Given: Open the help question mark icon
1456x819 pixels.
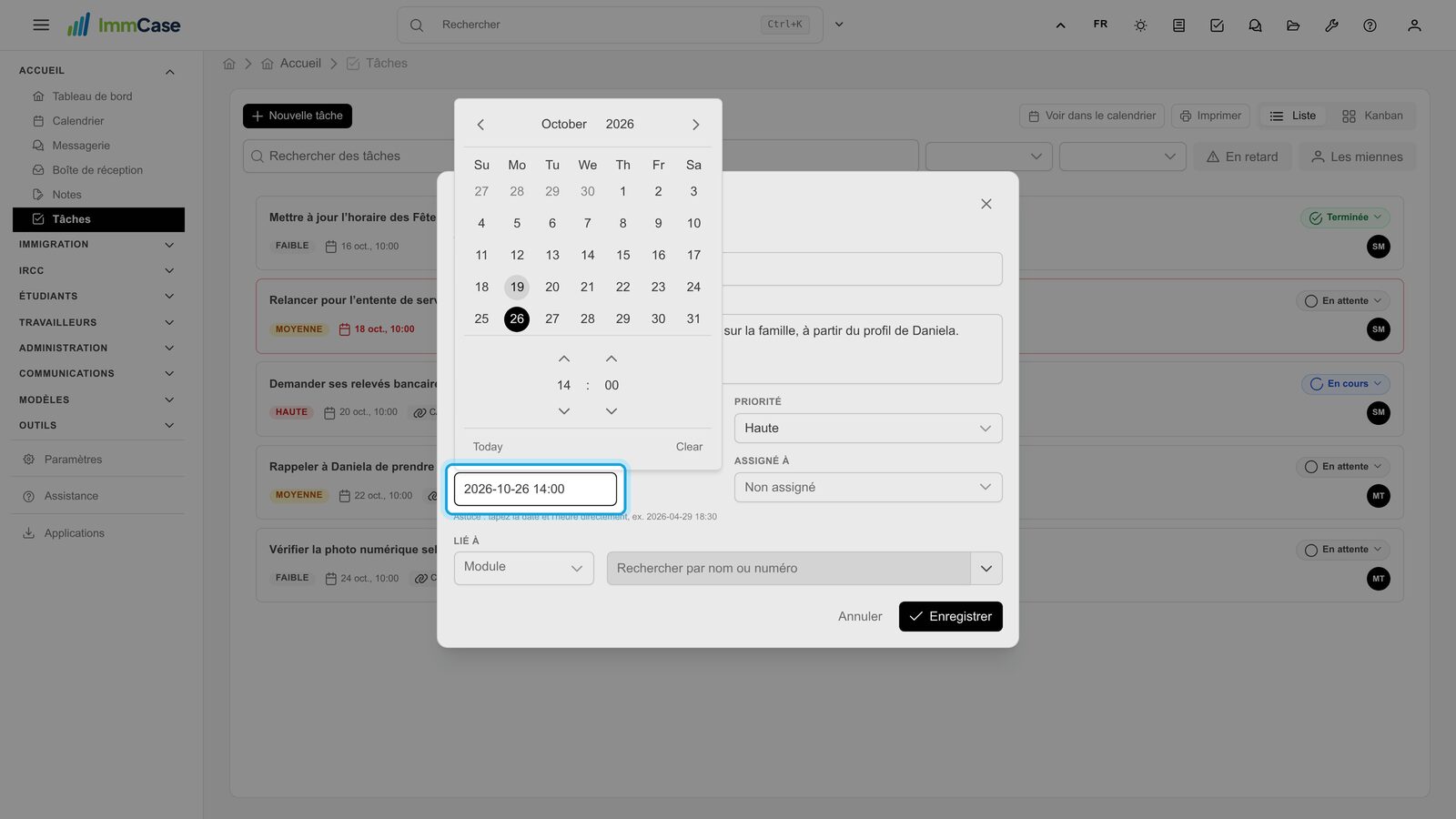Looking at the screenshot, I should point(1370,25).
